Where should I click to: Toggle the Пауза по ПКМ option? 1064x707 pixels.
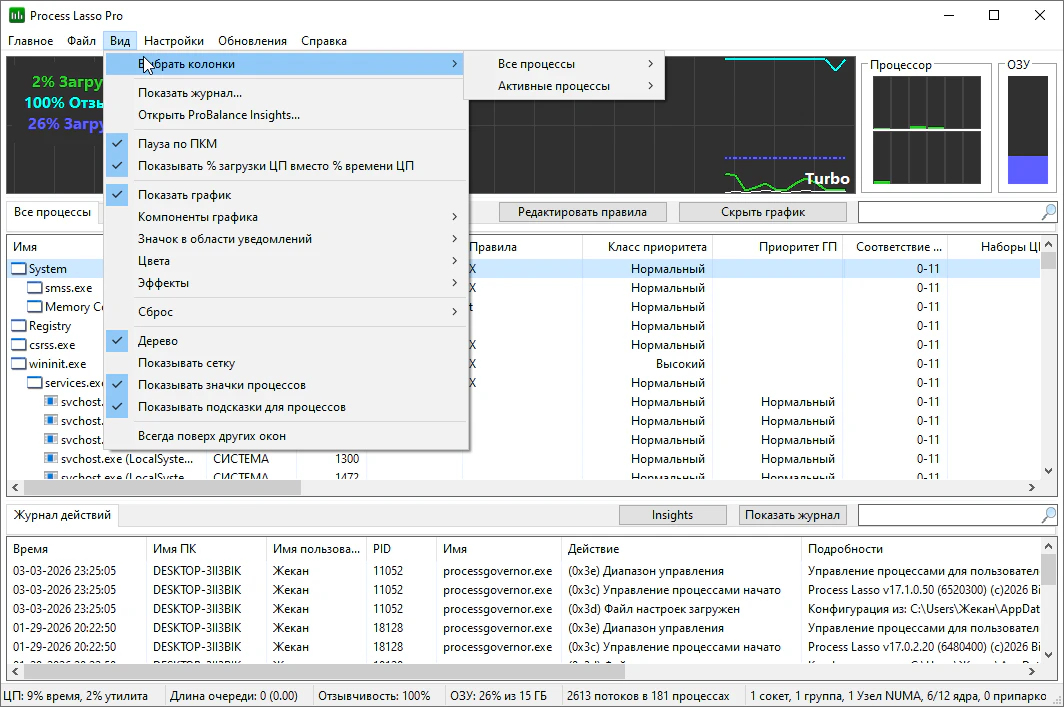(177, 144)
